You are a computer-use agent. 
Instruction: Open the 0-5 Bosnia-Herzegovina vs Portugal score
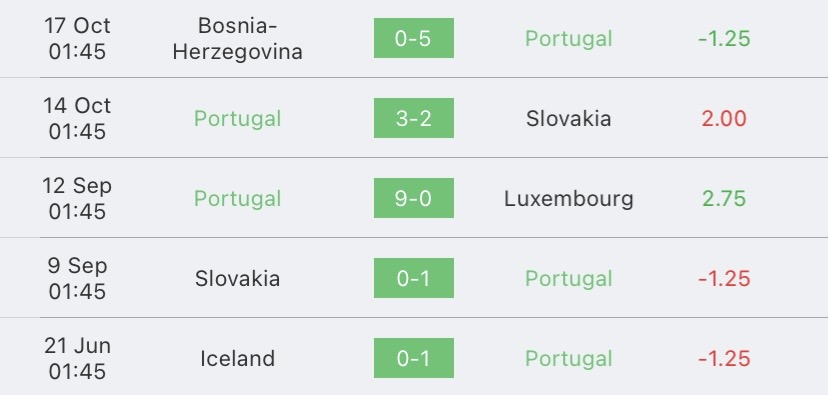(413, 38)
